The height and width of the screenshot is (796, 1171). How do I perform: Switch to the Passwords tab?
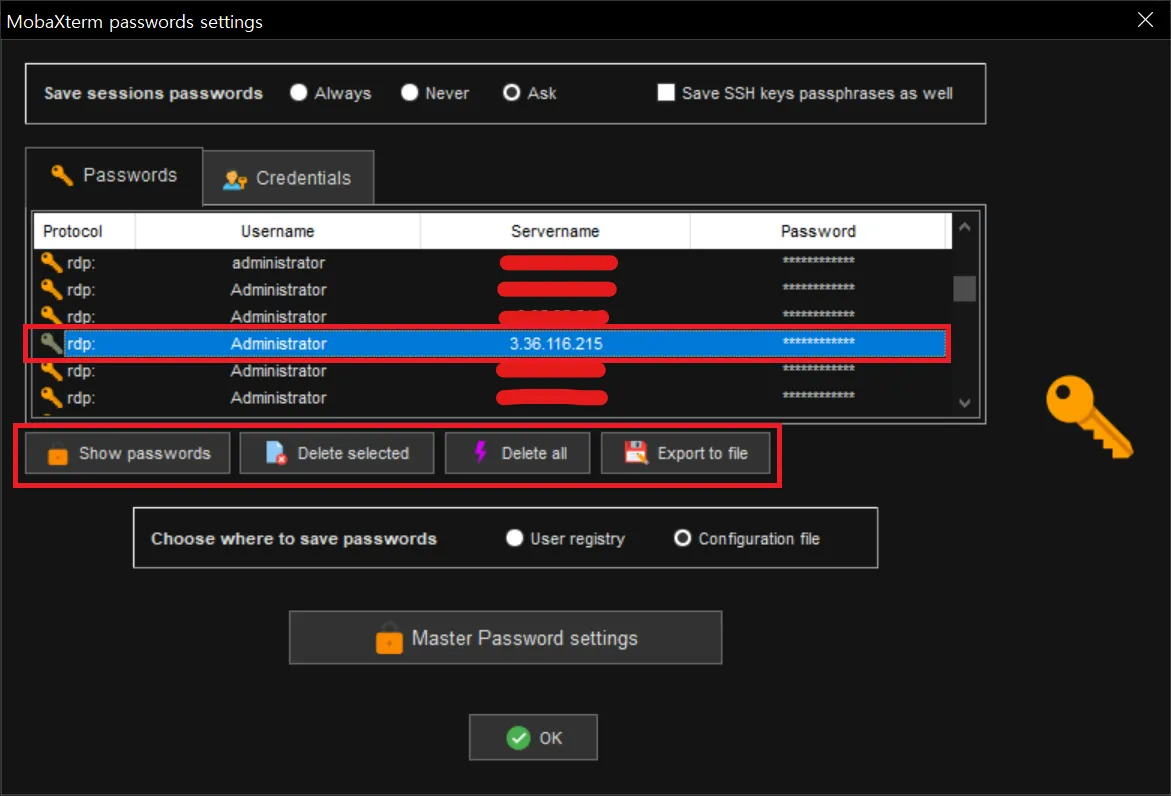point(114,176)
